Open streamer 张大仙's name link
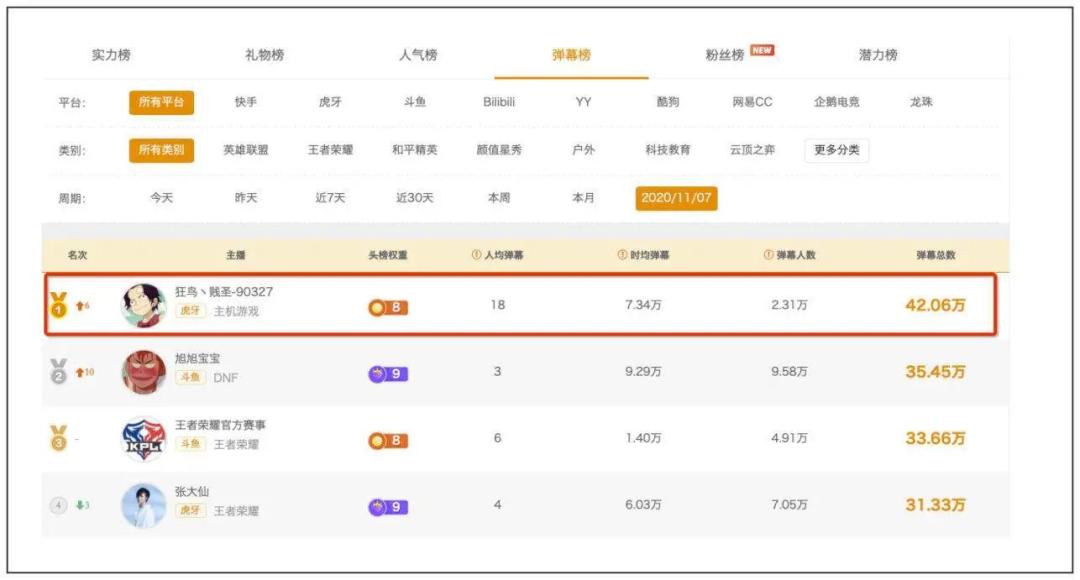The image size is (1080, 580). point(192,491)
